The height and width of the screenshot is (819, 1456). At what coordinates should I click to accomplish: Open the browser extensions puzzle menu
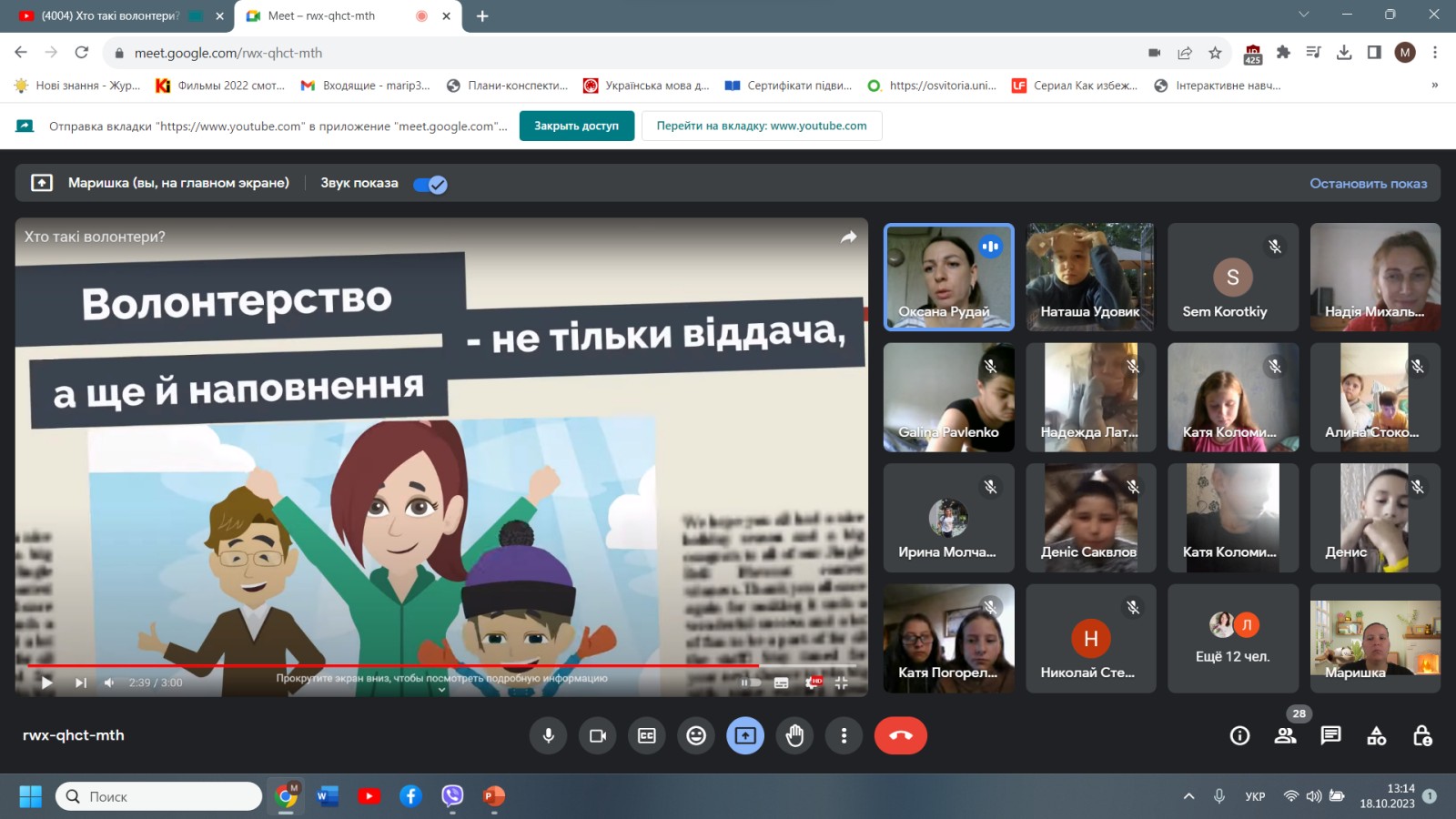click(x=1283, y=53)
